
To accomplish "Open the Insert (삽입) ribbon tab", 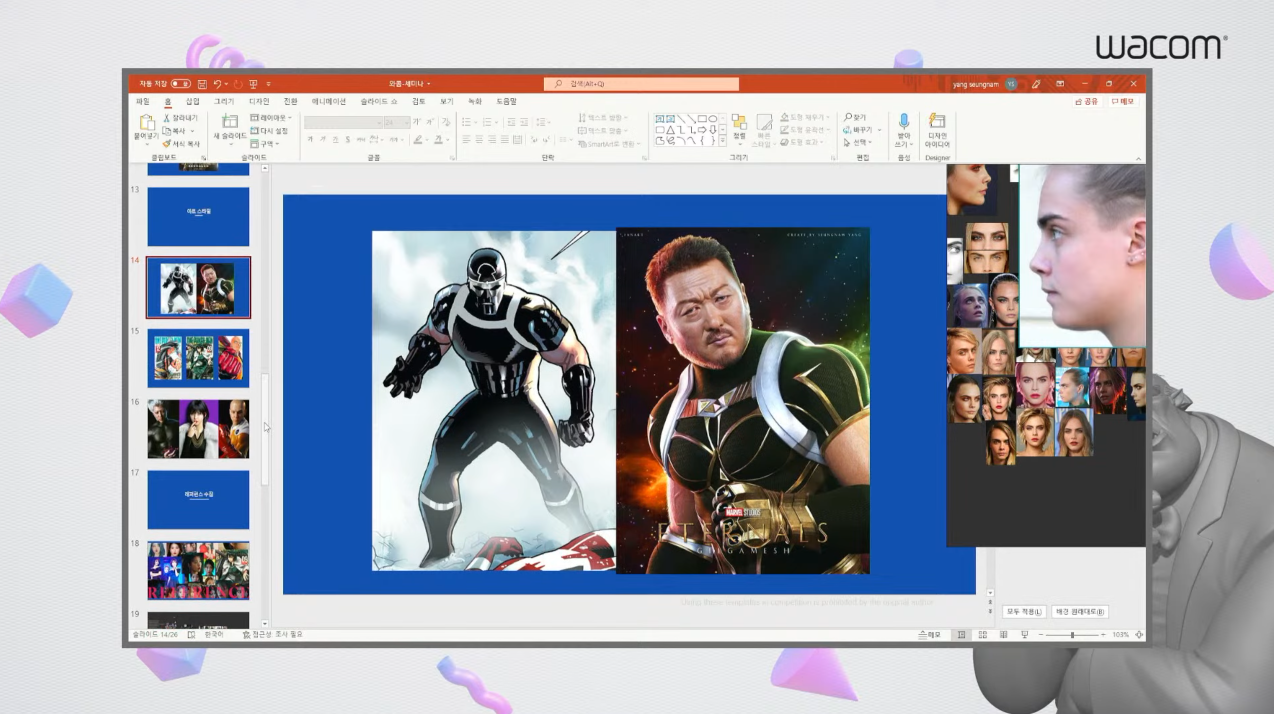I will coord(192,101).
